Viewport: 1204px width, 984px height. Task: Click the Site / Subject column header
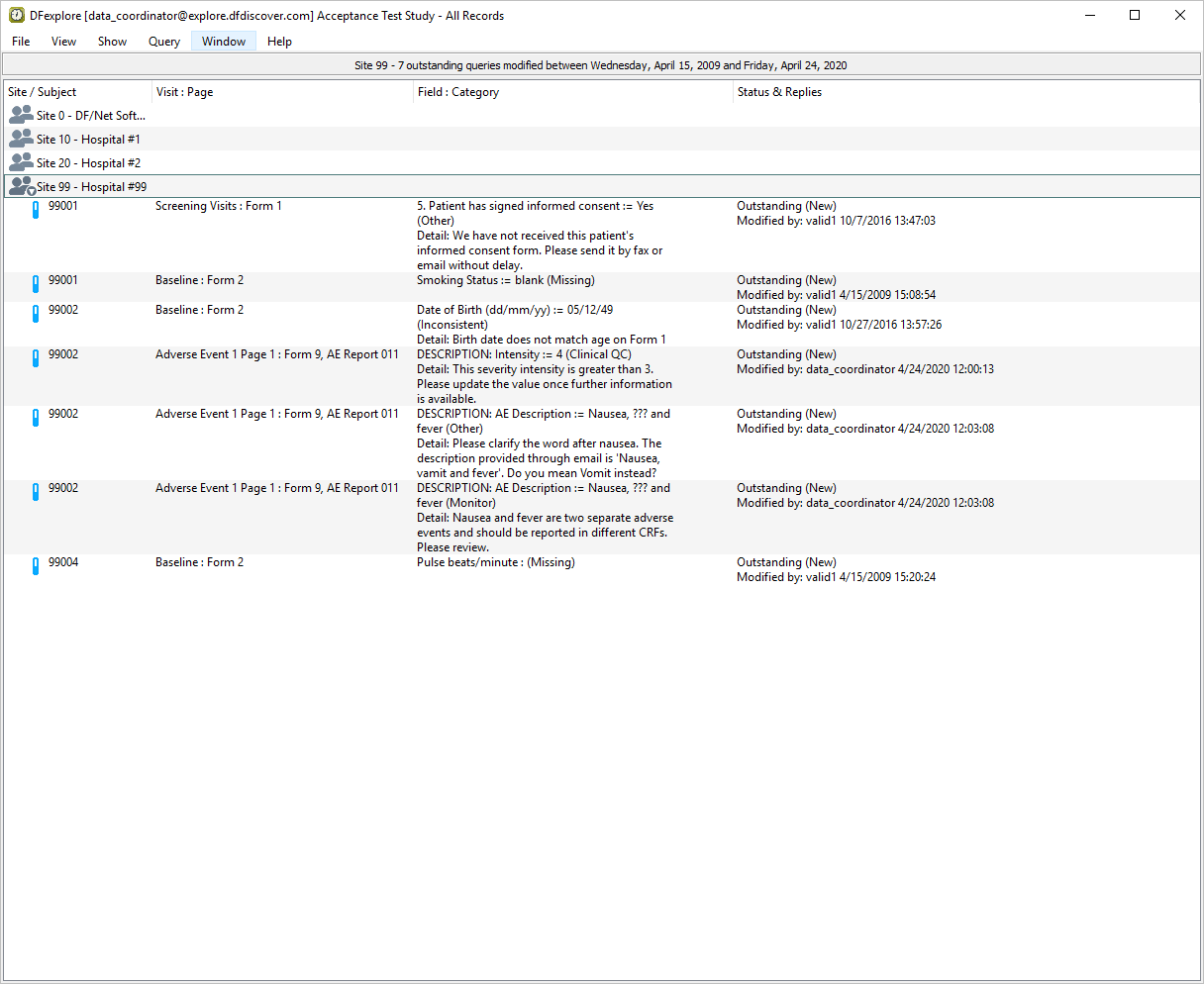pyautogui.click(x=43, y=92)
